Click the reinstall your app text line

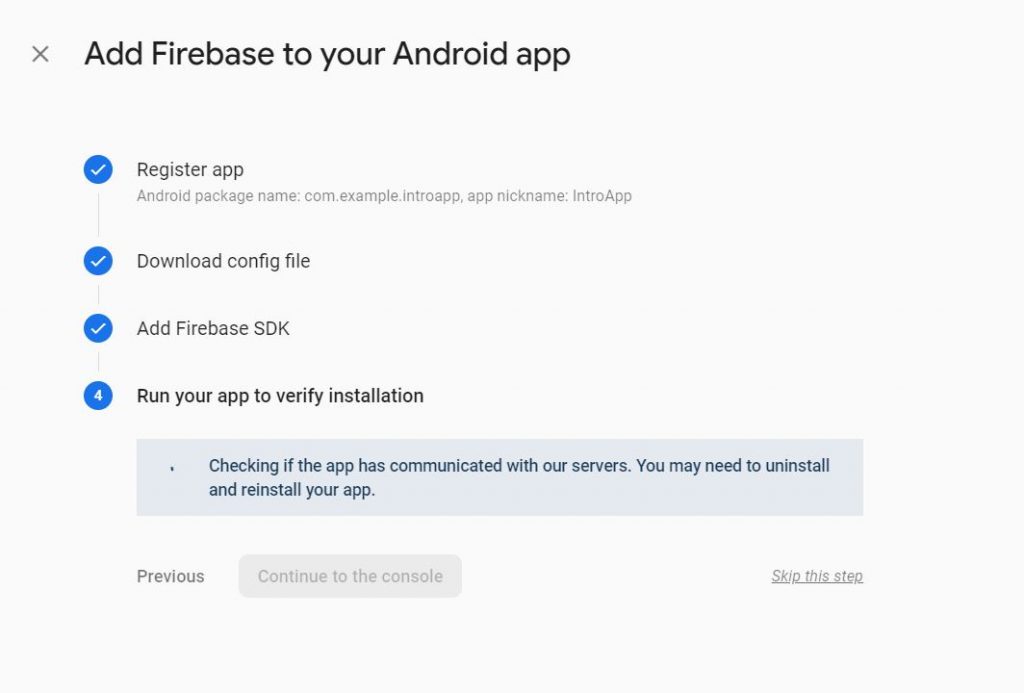[x=292, y=490]
